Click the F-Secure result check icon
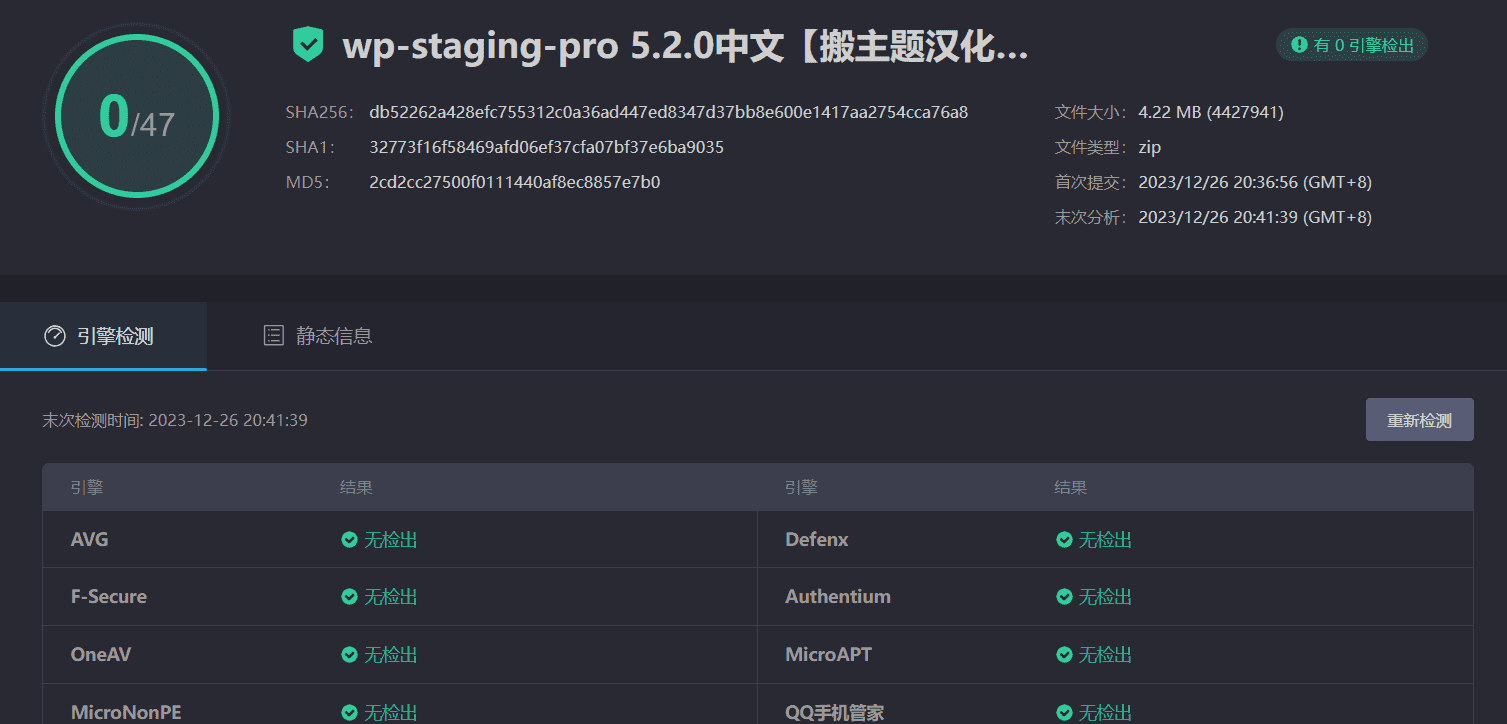 coord(349,597)
